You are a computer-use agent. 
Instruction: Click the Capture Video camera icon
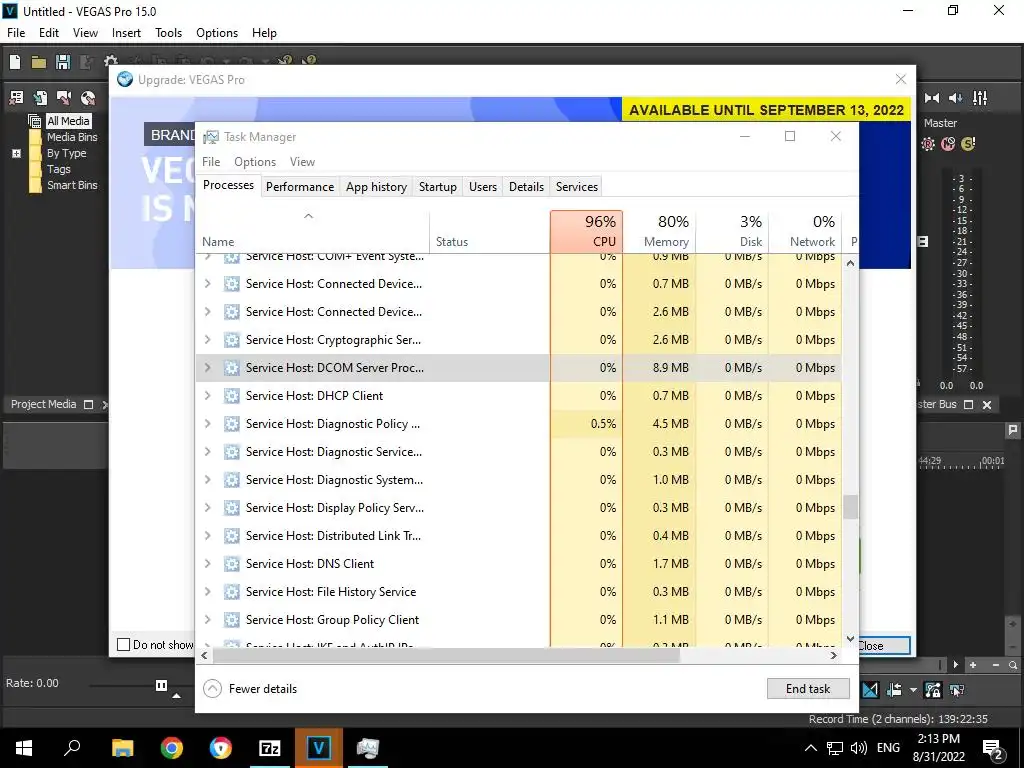(x=64, y=98)
